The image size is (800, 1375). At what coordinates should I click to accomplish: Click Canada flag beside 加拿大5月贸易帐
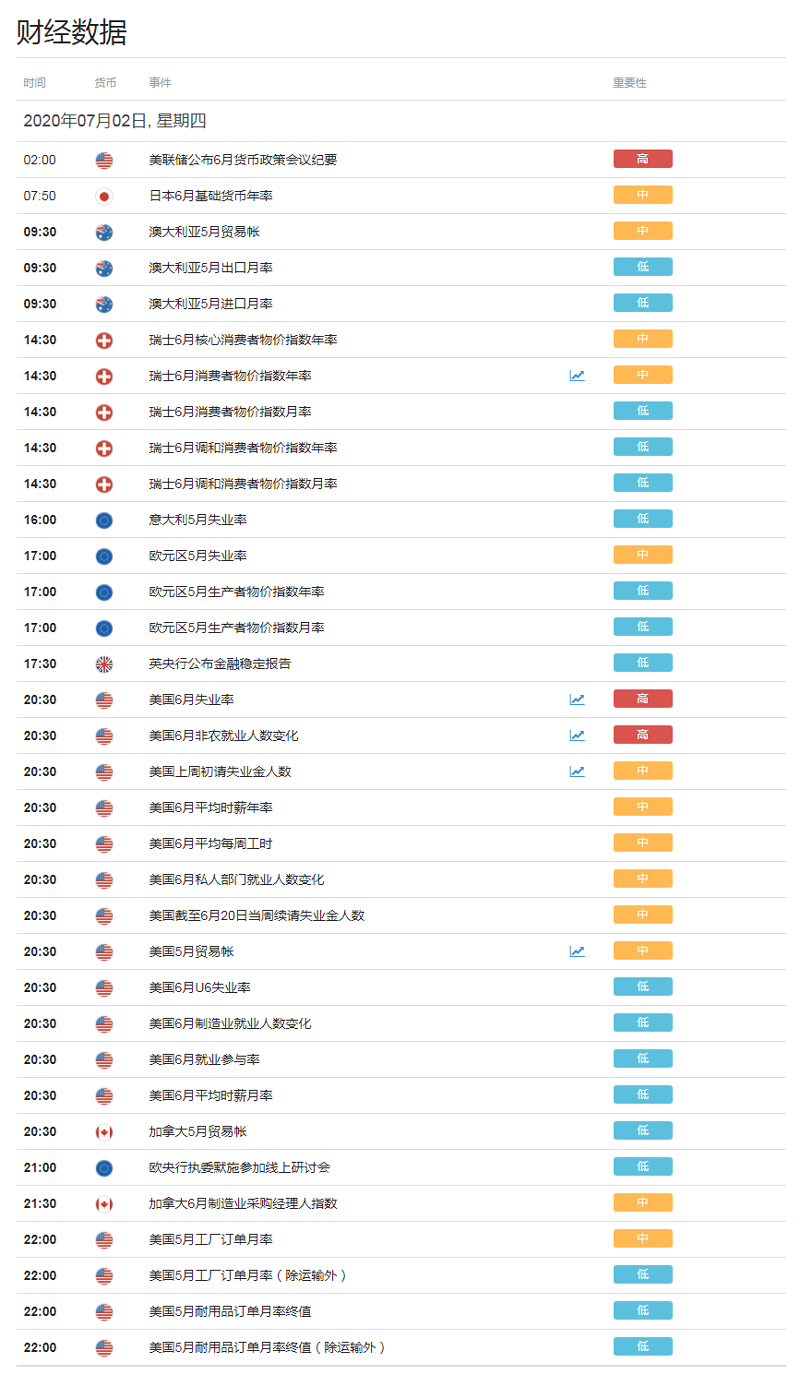click(x=104, y=1132)
